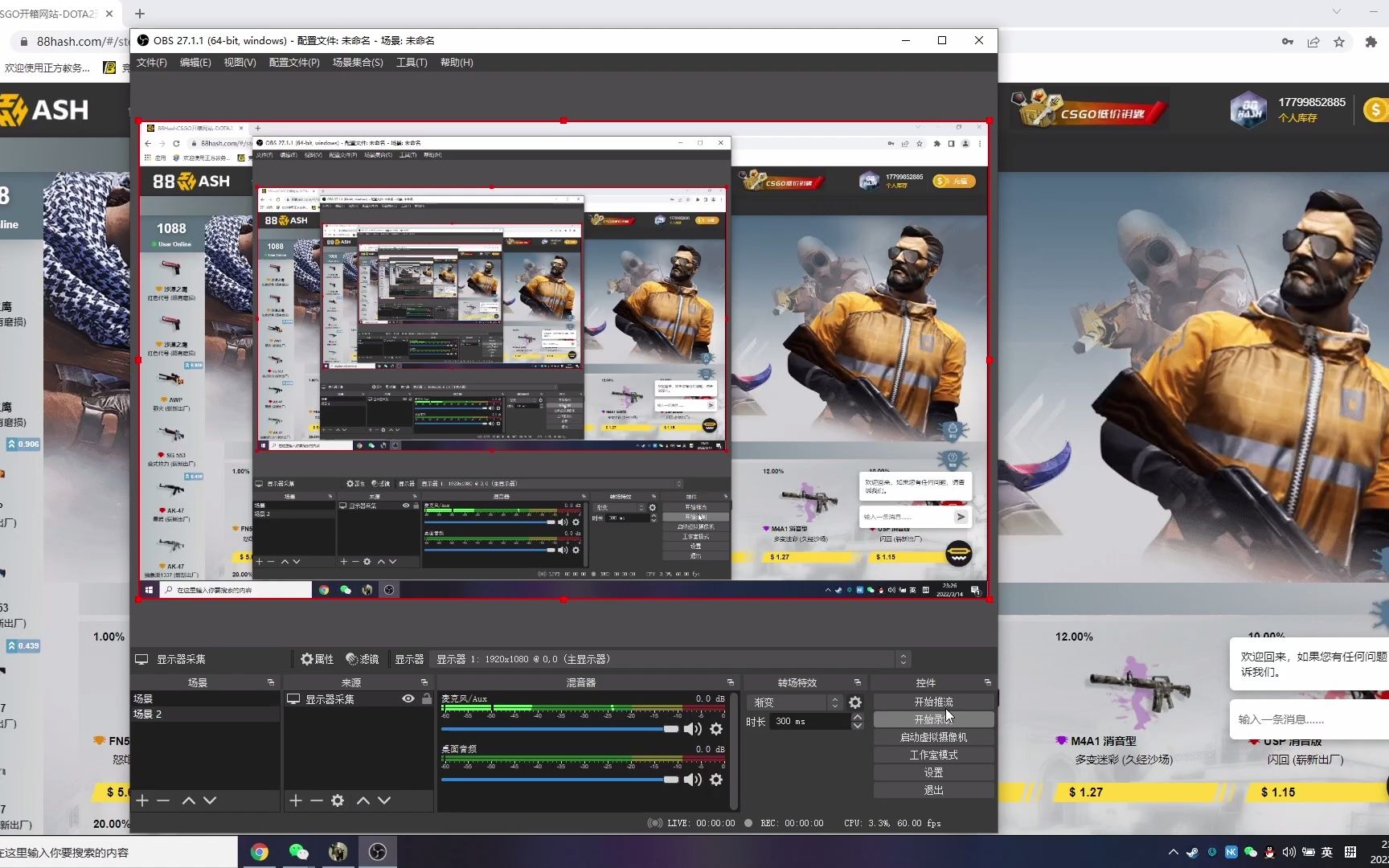Open source properties gear below sources list
The image size is (1389, 868).
click(338, 800)
